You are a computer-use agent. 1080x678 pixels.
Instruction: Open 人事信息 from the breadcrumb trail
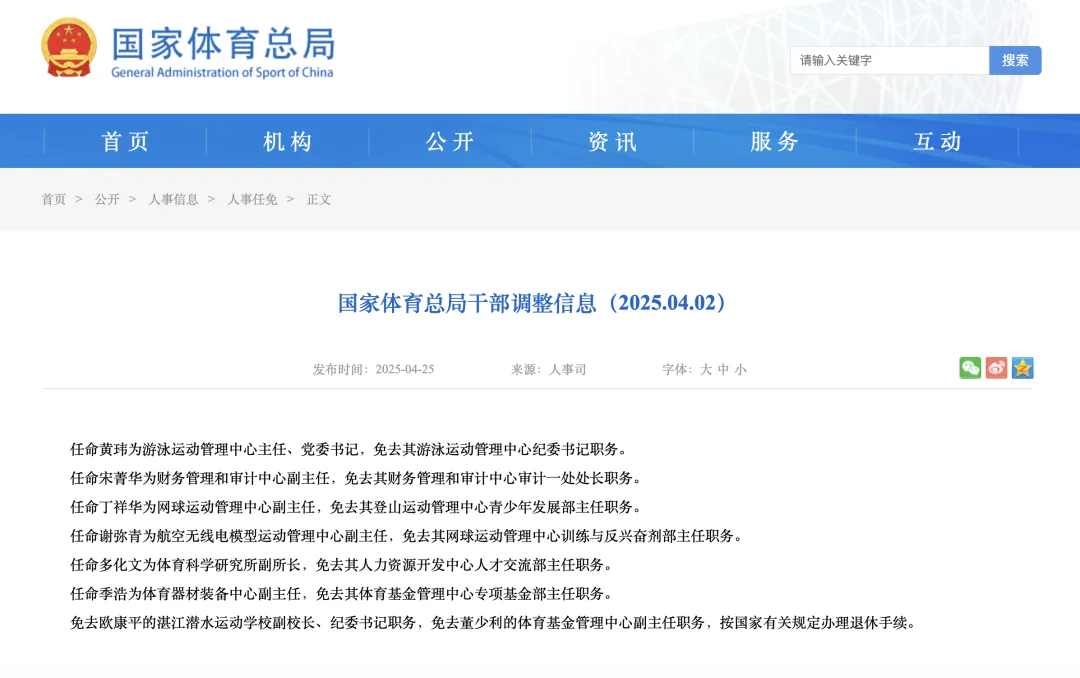(x=174, y=200)
